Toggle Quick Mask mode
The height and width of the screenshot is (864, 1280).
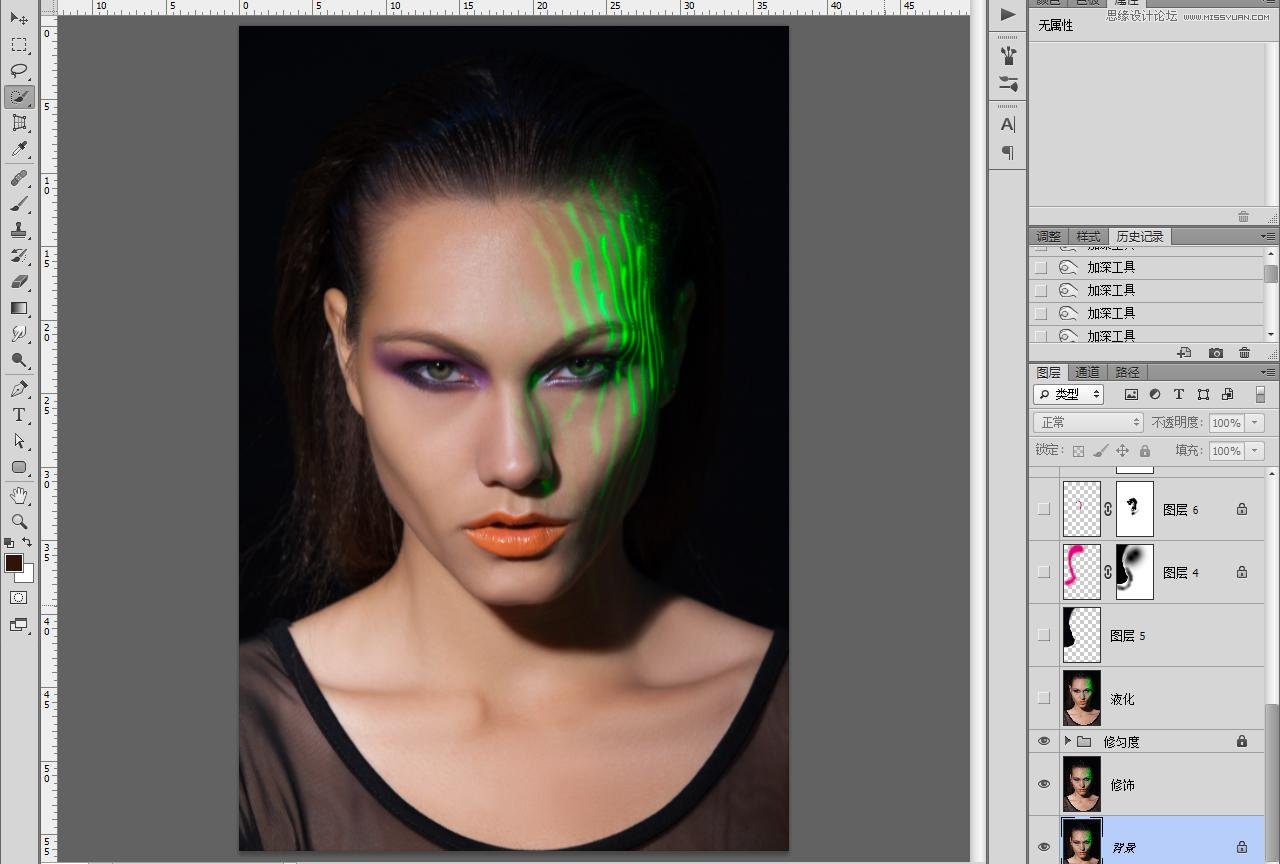19,598
